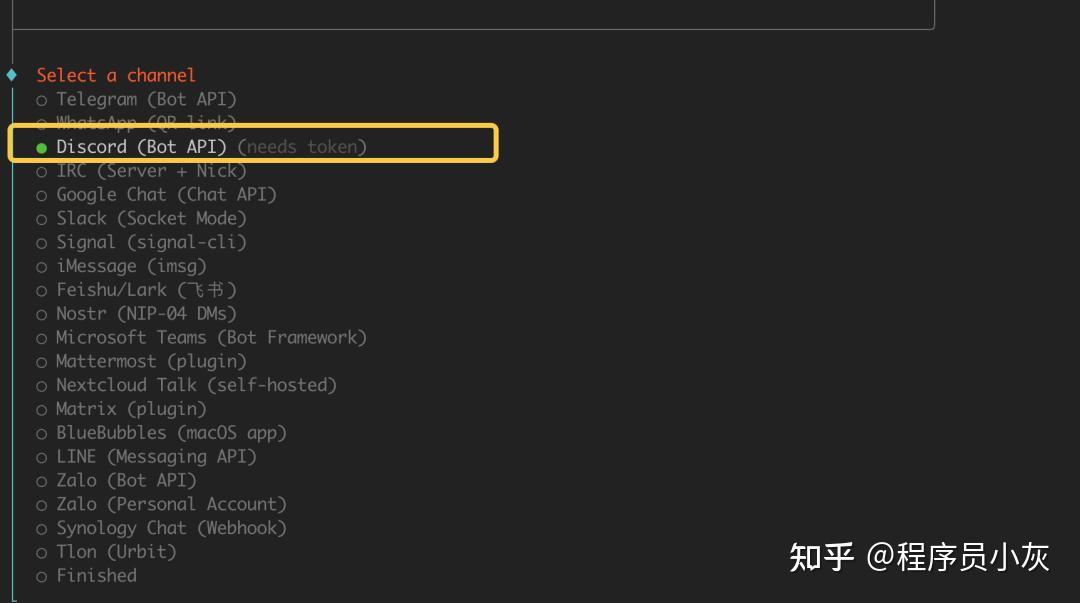Viewport: 1080px width, 603px height.
Task: Click Finished to complete channel selection
Action: [95, 575]
